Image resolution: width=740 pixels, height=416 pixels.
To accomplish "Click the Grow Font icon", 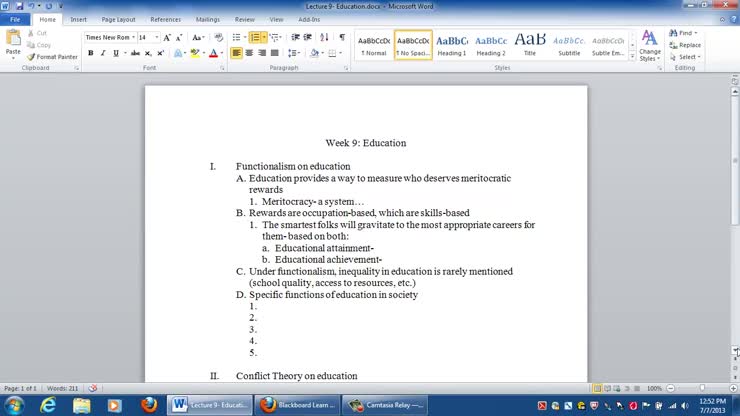I will [x=167, y=37].
